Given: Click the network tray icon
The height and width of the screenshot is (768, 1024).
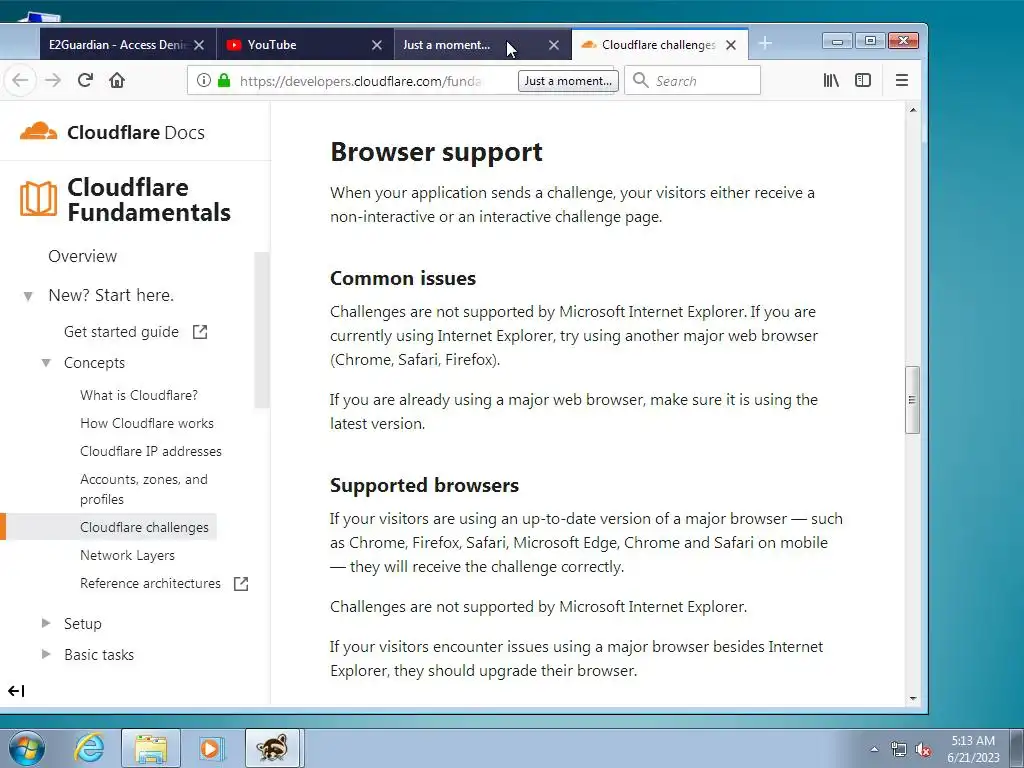Looking at the screenshot, I should 899,749.
